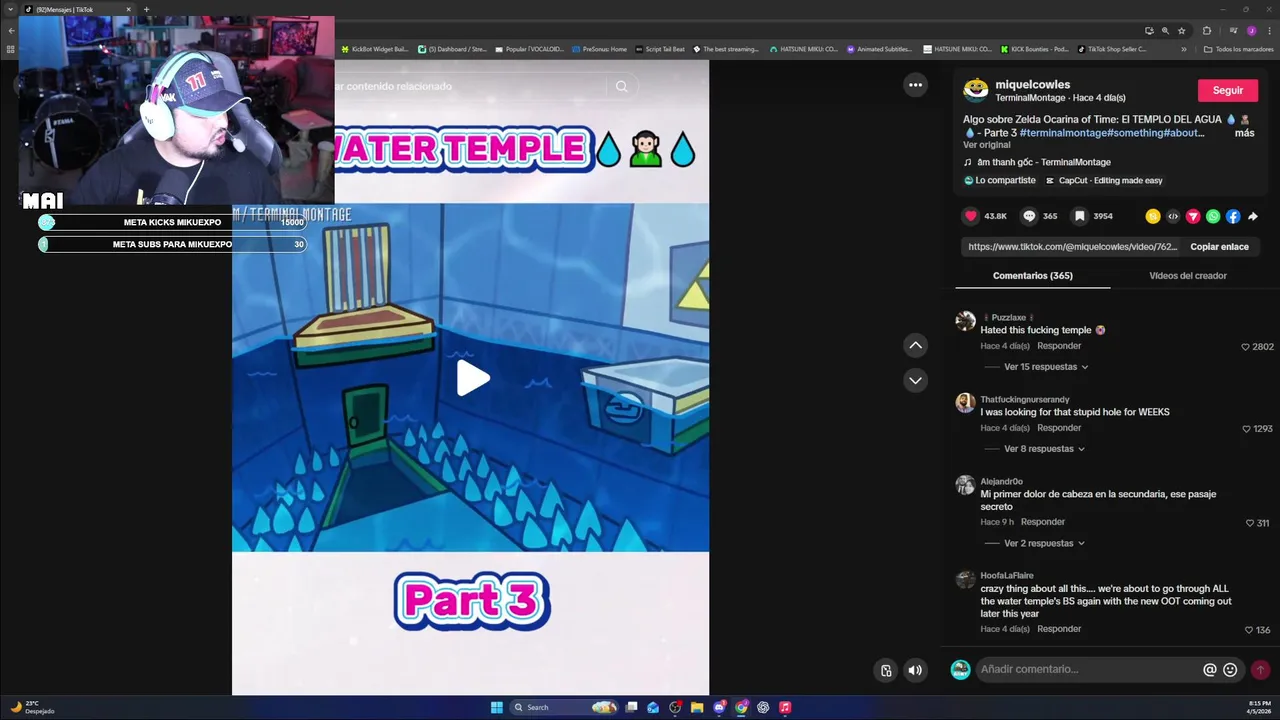Copy video link with Copiar enlace

tap(1219, 246)
